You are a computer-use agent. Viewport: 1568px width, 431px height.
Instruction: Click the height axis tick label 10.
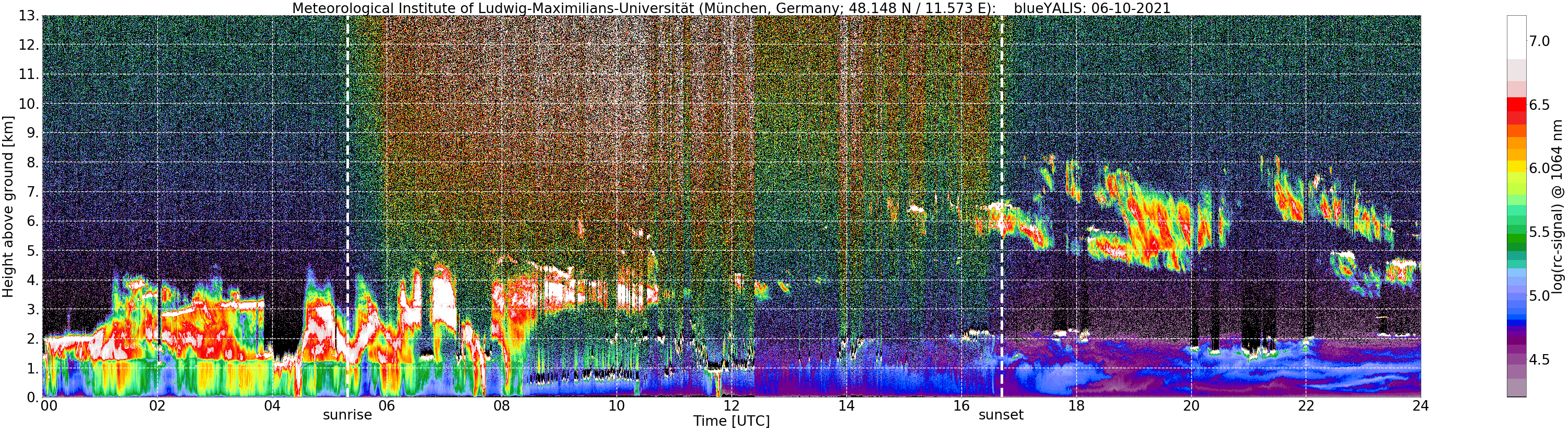point(29,104)
